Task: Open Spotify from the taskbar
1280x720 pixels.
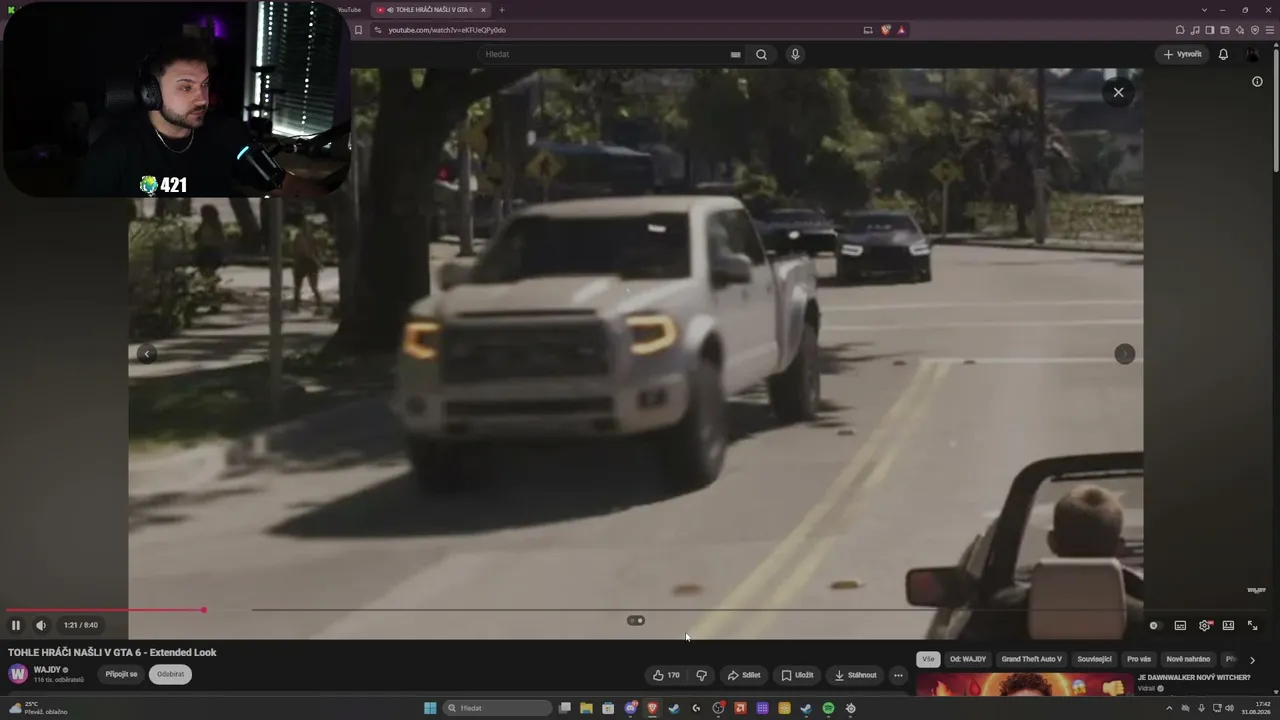Action: point(828,708)
